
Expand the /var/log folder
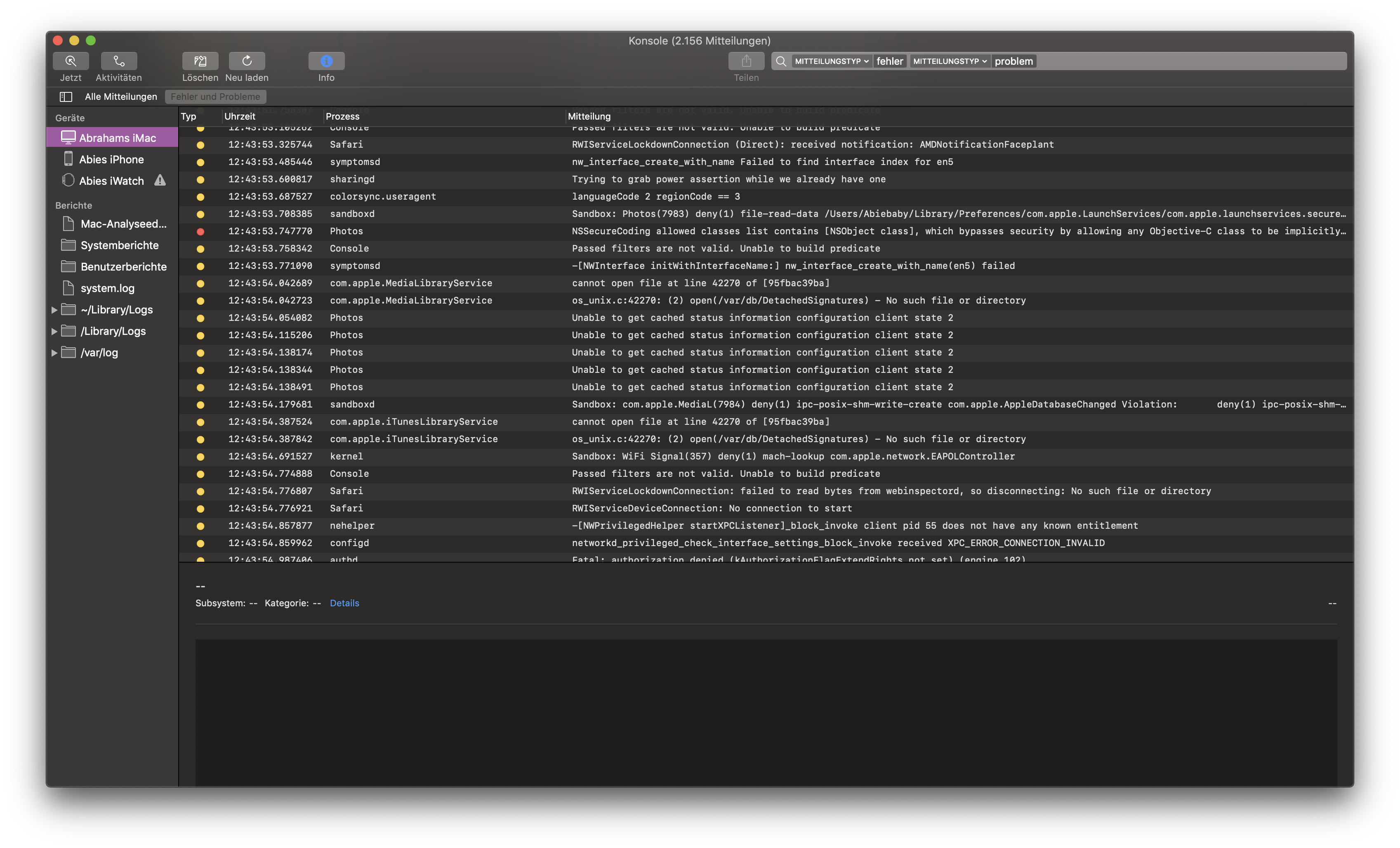click(54, 353)
